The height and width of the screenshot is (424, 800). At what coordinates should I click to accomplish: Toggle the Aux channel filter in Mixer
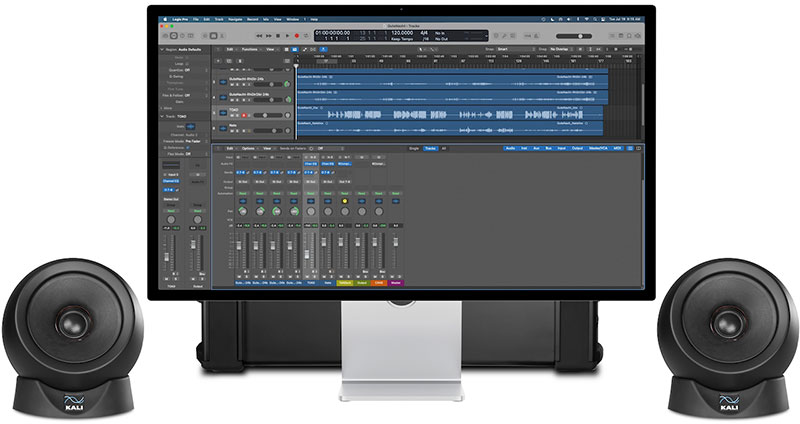point(536,148)
